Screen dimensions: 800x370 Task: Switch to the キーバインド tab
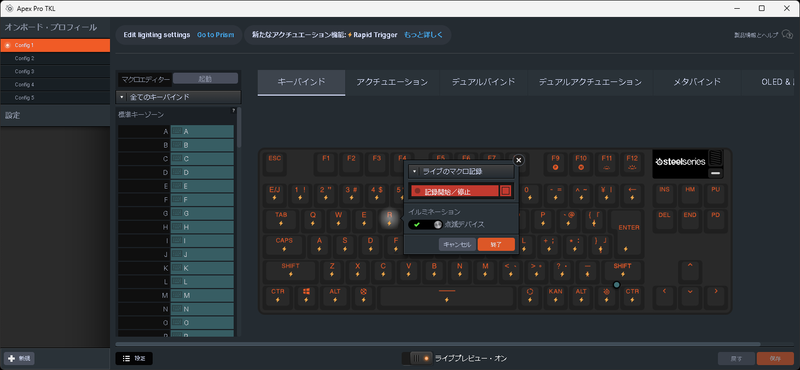click(301, 82)
